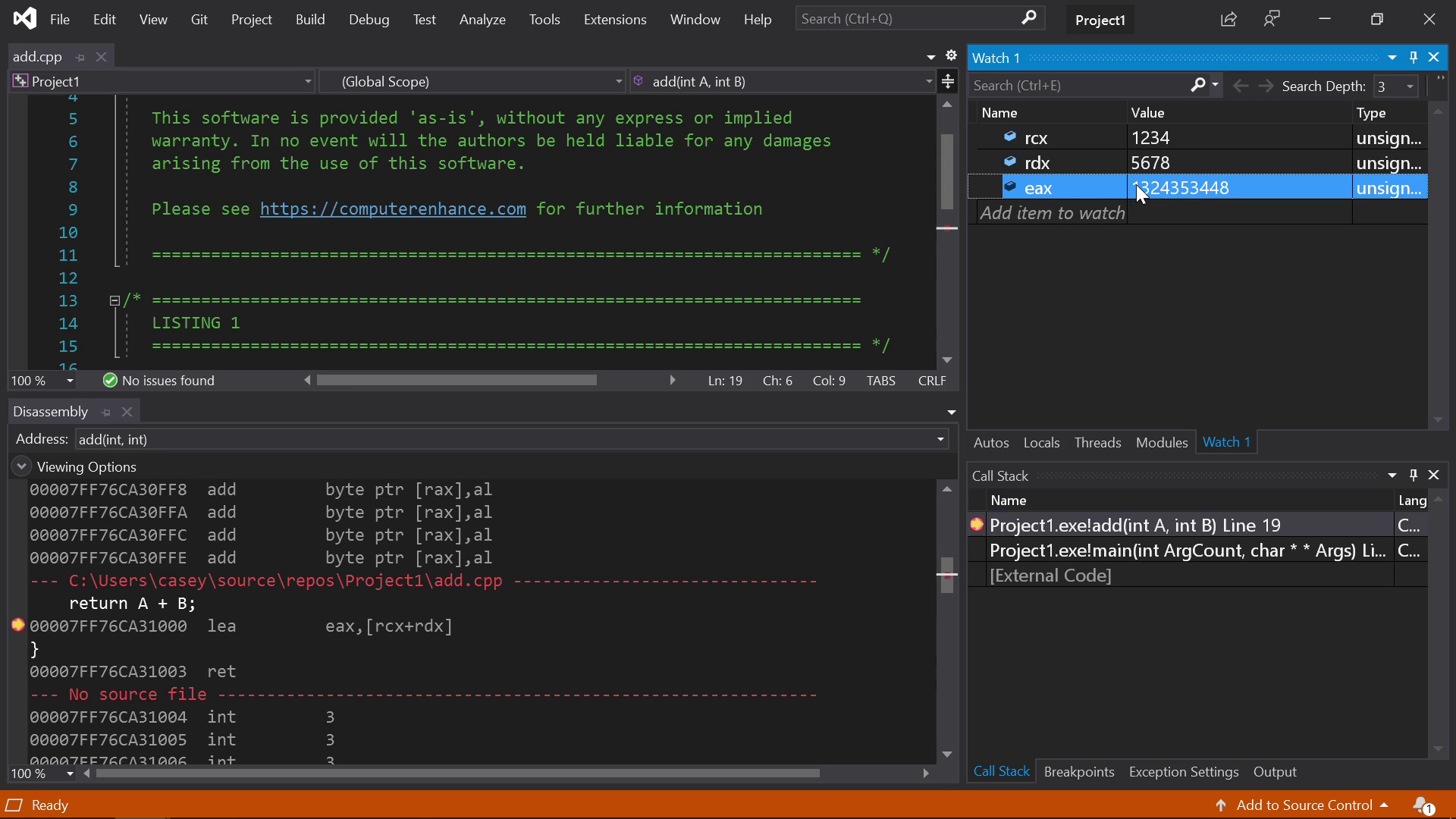Toggle auto hide pin on Call Stack
This screenshot has width=1456, height=819.
point(1413,475)
